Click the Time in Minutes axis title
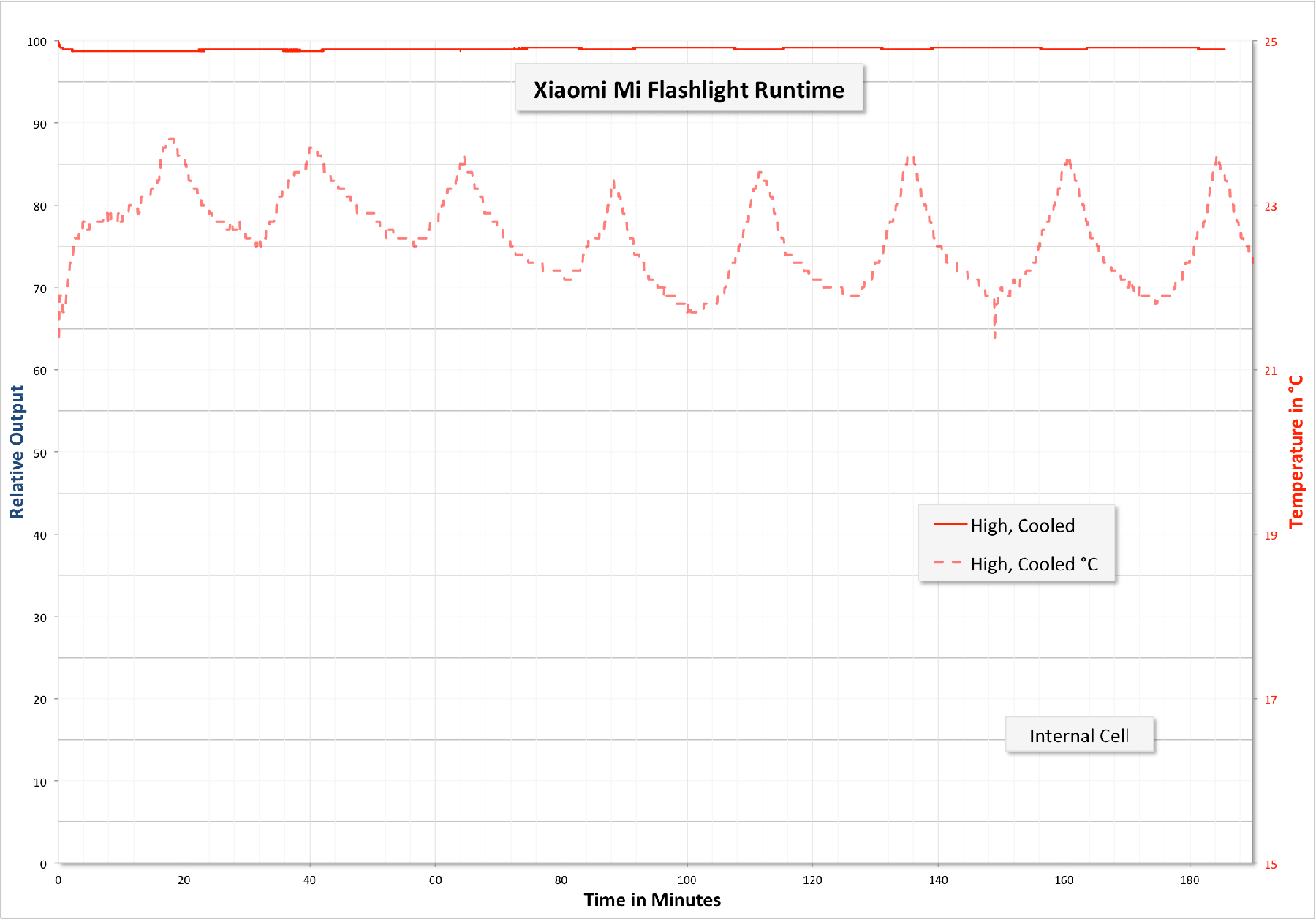Screen dimensions: 1316x919 pyautogui.click(x=652, y=900)
